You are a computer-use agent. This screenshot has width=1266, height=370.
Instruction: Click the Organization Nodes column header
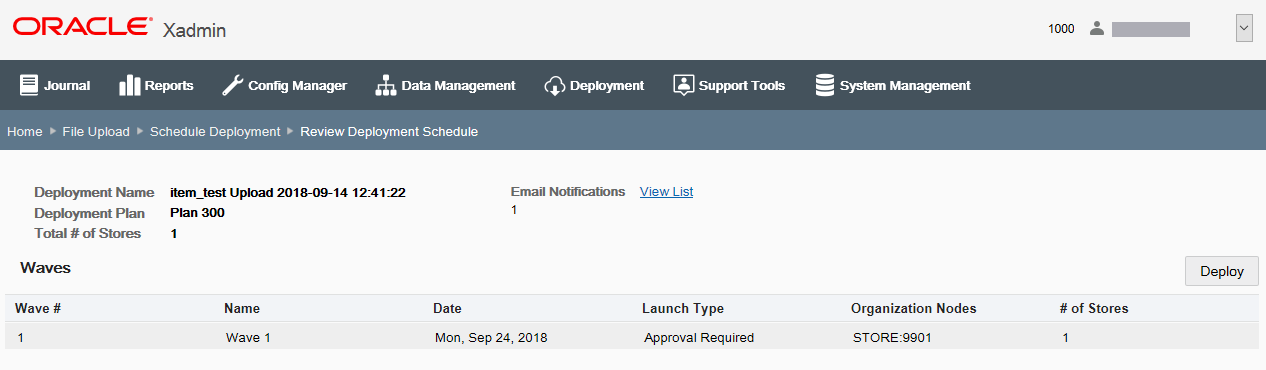click(x=914, y=308)
